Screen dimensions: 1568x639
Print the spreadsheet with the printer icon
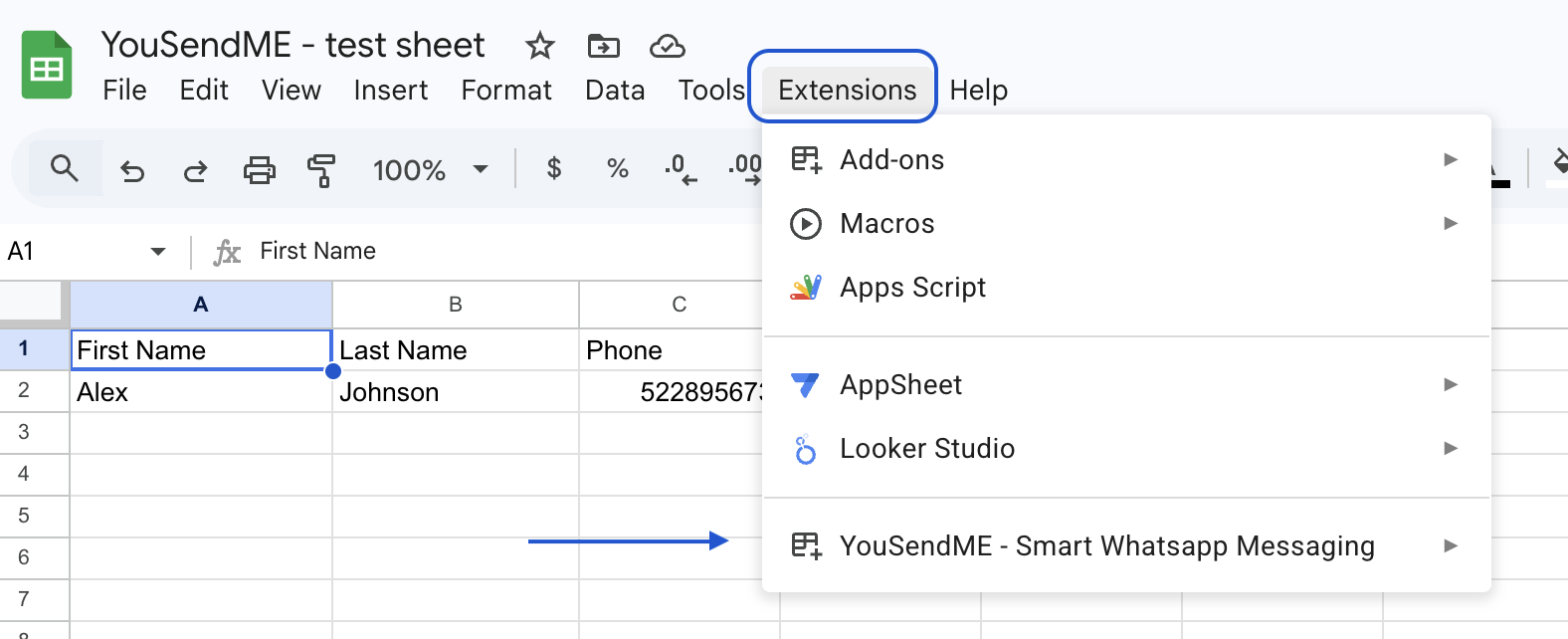260,170
